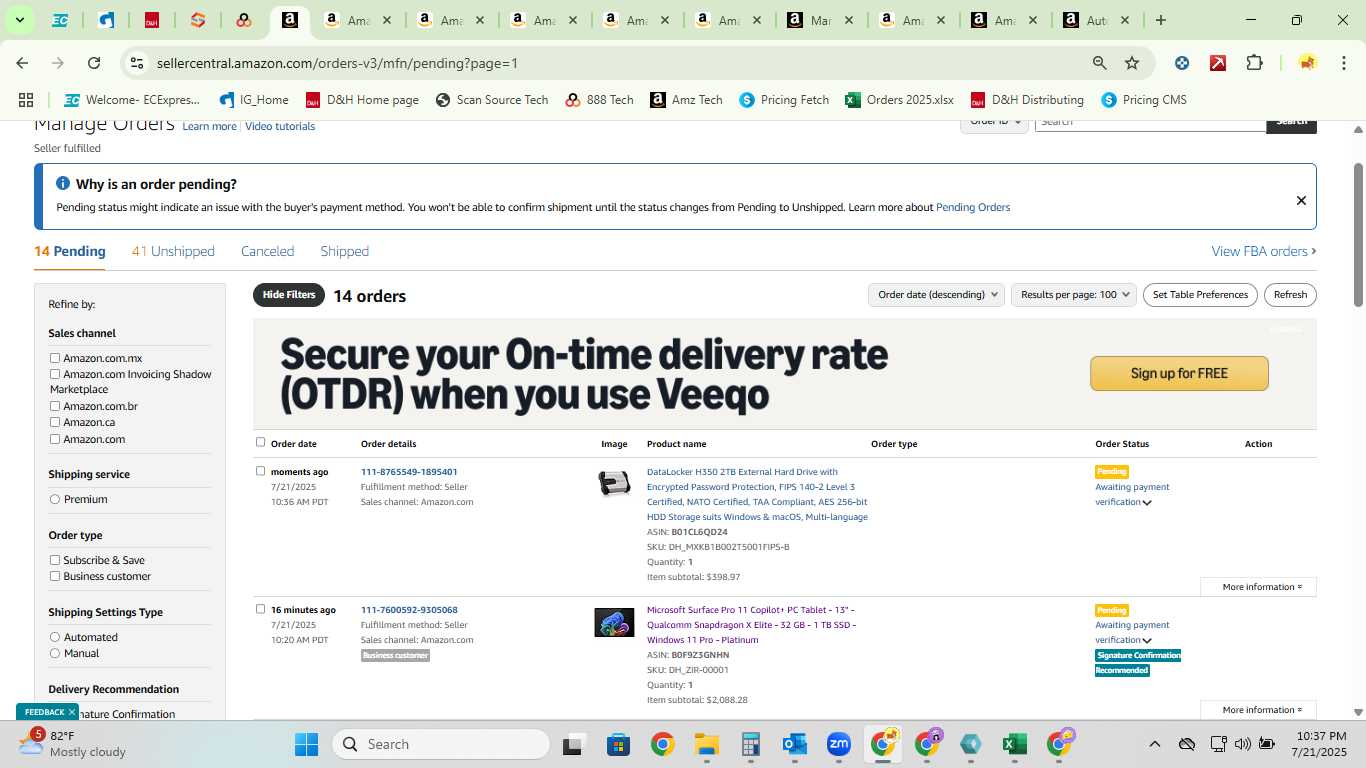Switch to the pinned EC Express tab
Image resolution: width=1366 pixels, height=768 pixels.
60,20
